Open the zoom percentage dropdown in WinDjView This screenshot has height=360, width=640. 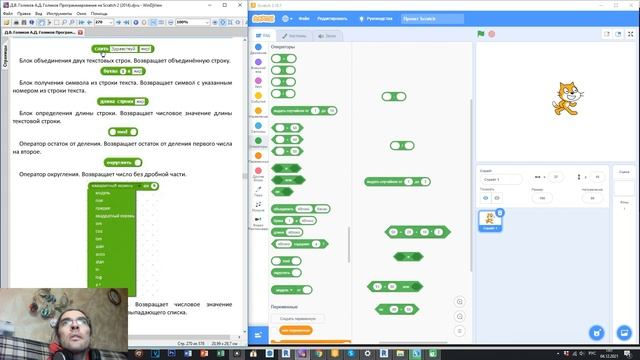(207, 22)
